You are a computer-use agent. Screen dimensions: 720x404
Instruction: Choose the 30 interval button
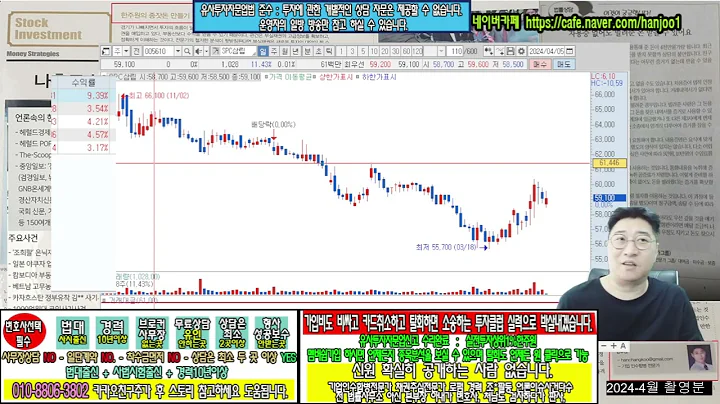pos(395,51)
